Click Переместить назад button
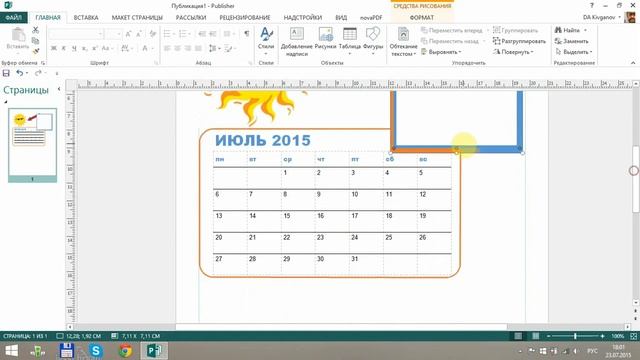 (450, 41)
